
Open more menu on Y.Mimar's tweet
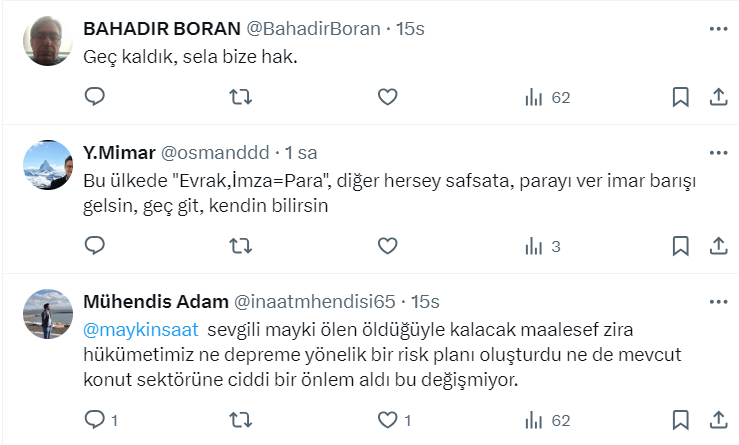pos(717,153)
